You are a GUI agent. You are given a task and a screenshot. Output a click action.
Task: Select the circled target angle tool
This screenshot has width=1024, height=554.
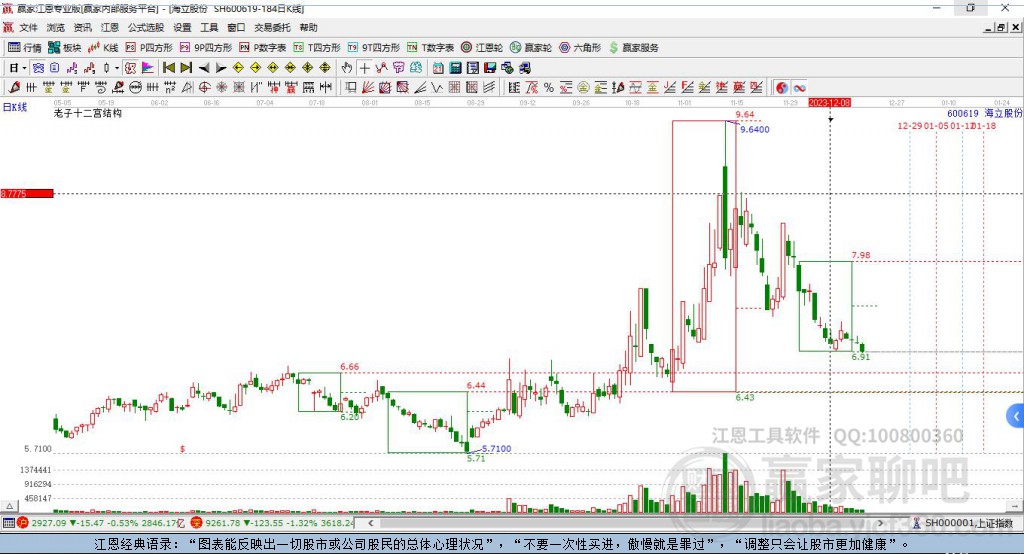coord(204,88)
